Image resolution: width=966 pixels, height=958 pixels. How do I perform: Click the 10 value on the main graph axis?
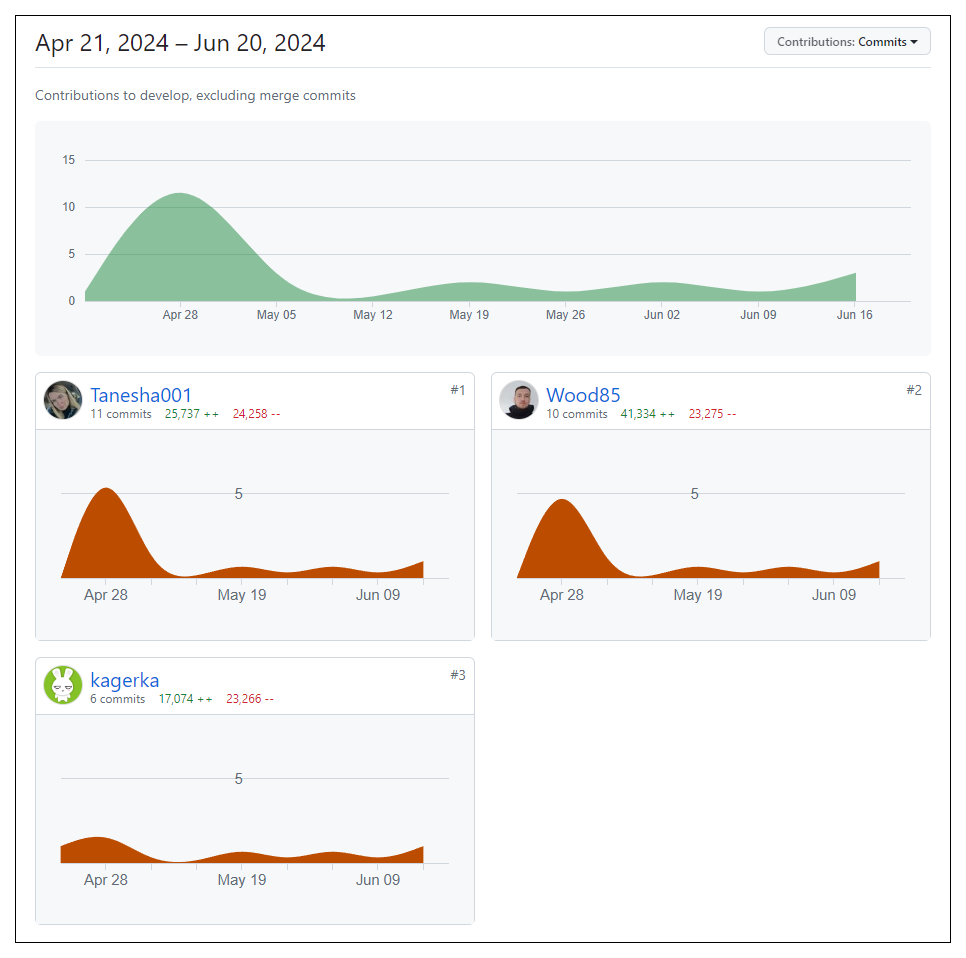(68, 207)
